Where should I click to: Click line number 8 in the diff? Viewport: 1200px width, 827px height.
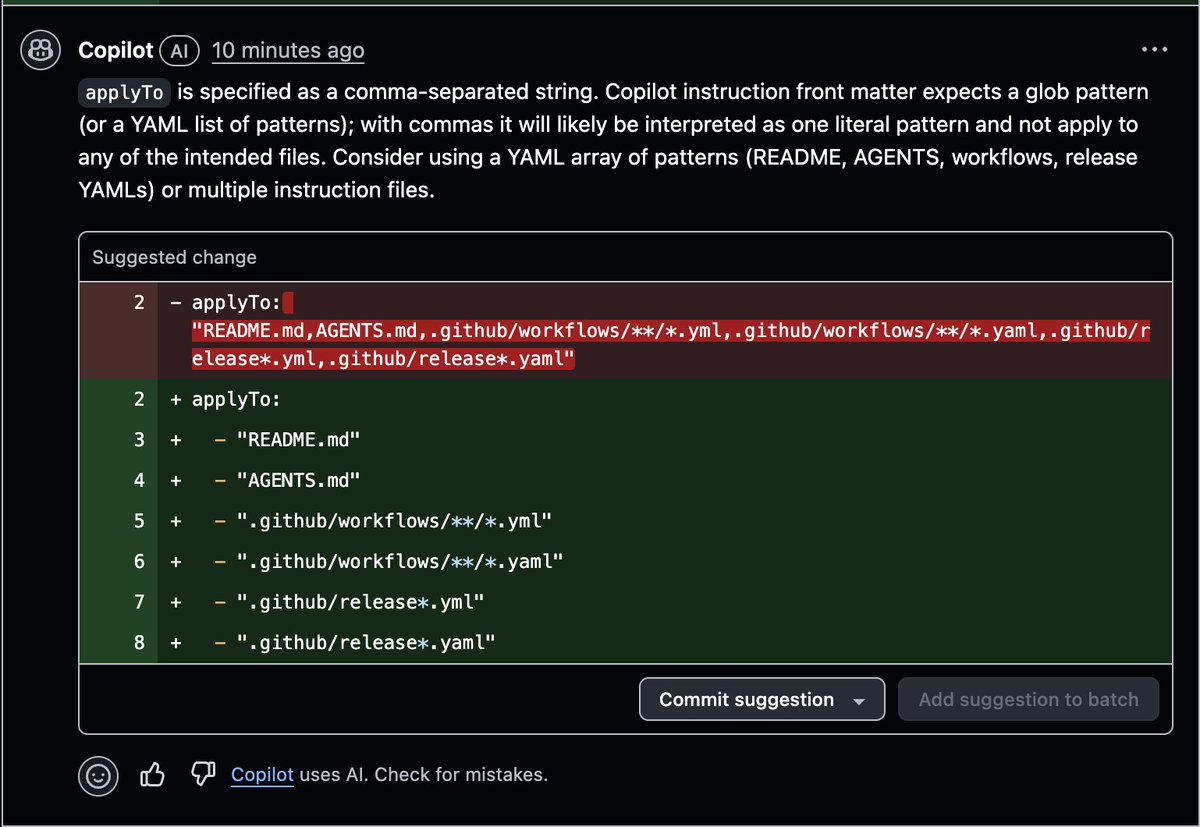(x=139, y=641)
